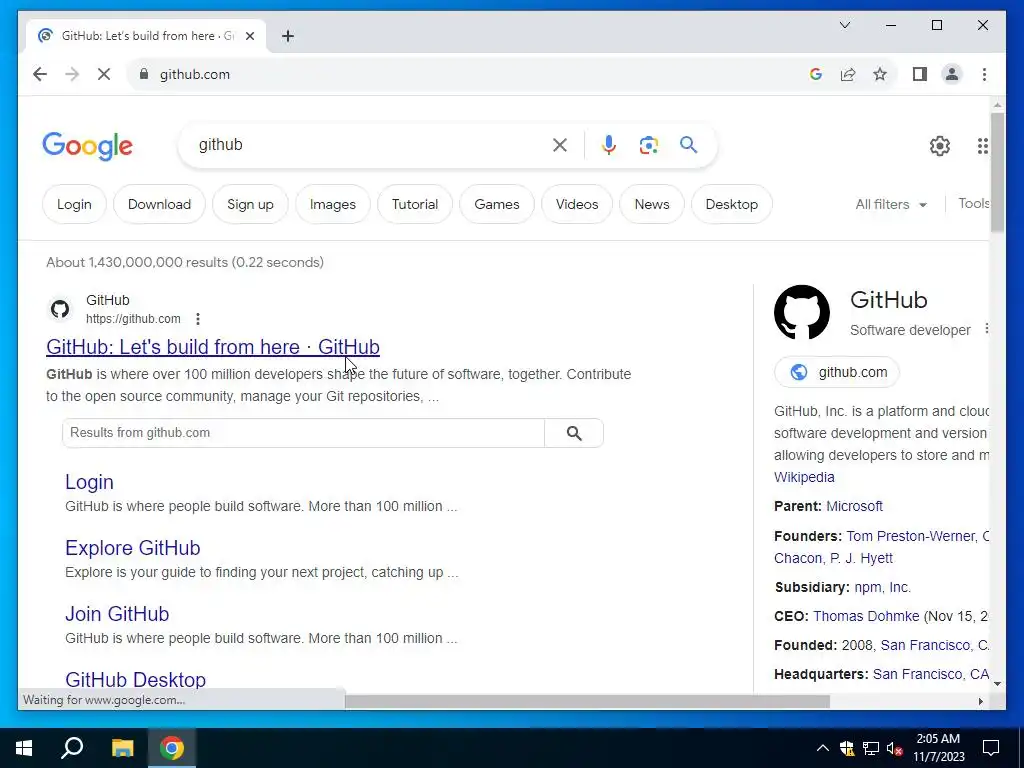Show hidden system tray icons

[823, 748]
